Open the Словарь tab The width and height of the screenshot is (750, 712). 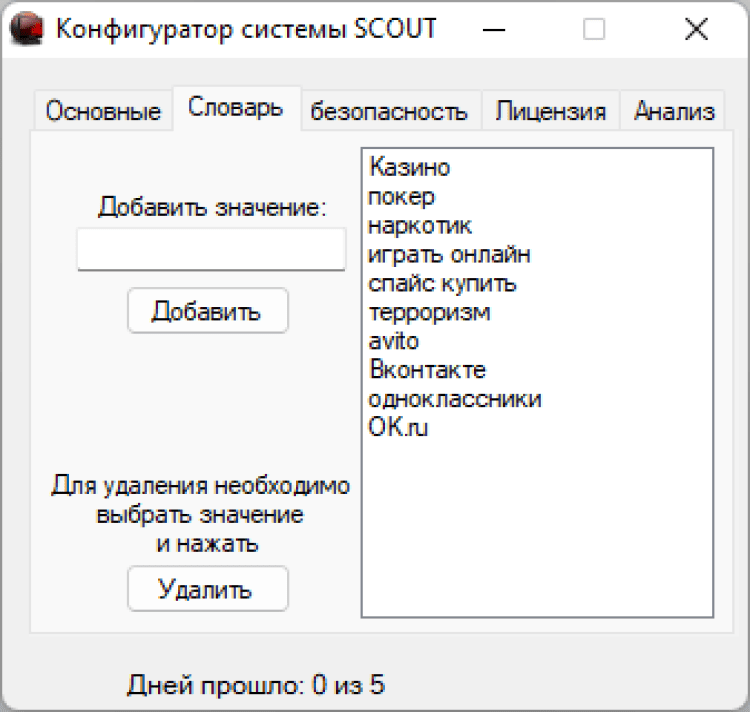[236, 108]
